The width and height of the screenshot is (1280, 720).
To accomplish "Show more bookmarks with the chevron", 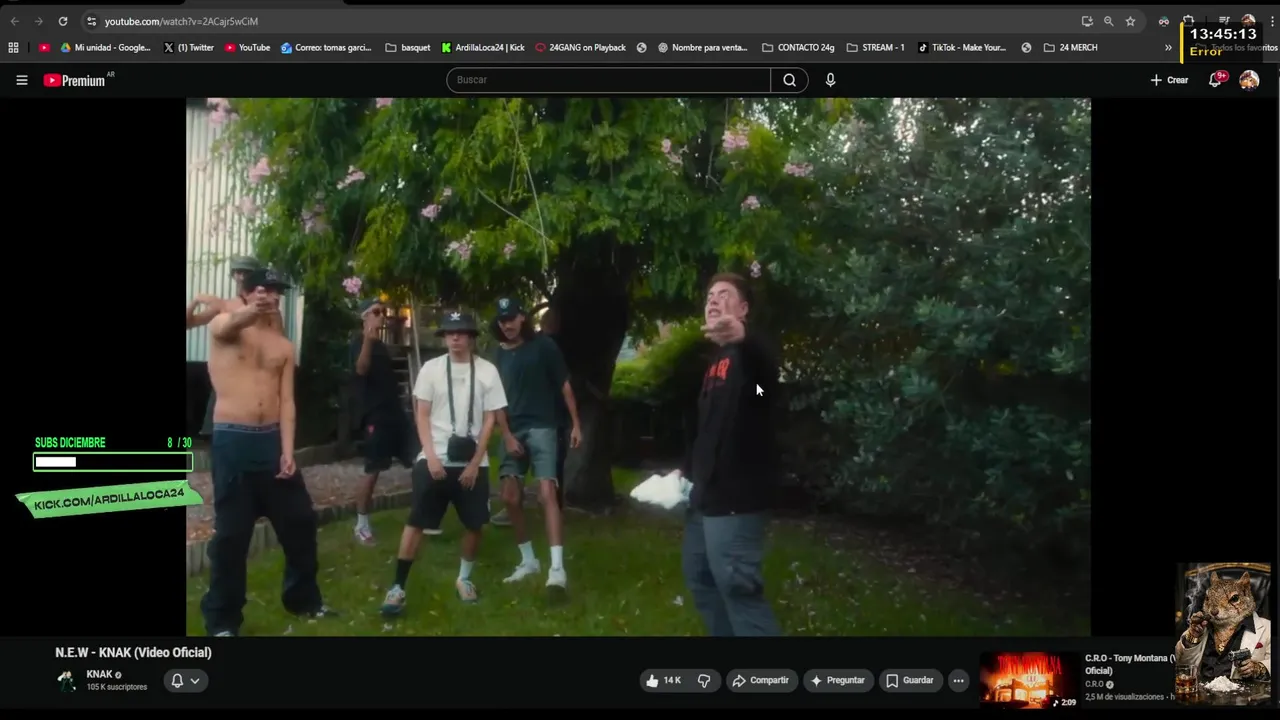I will [1168, 47].
